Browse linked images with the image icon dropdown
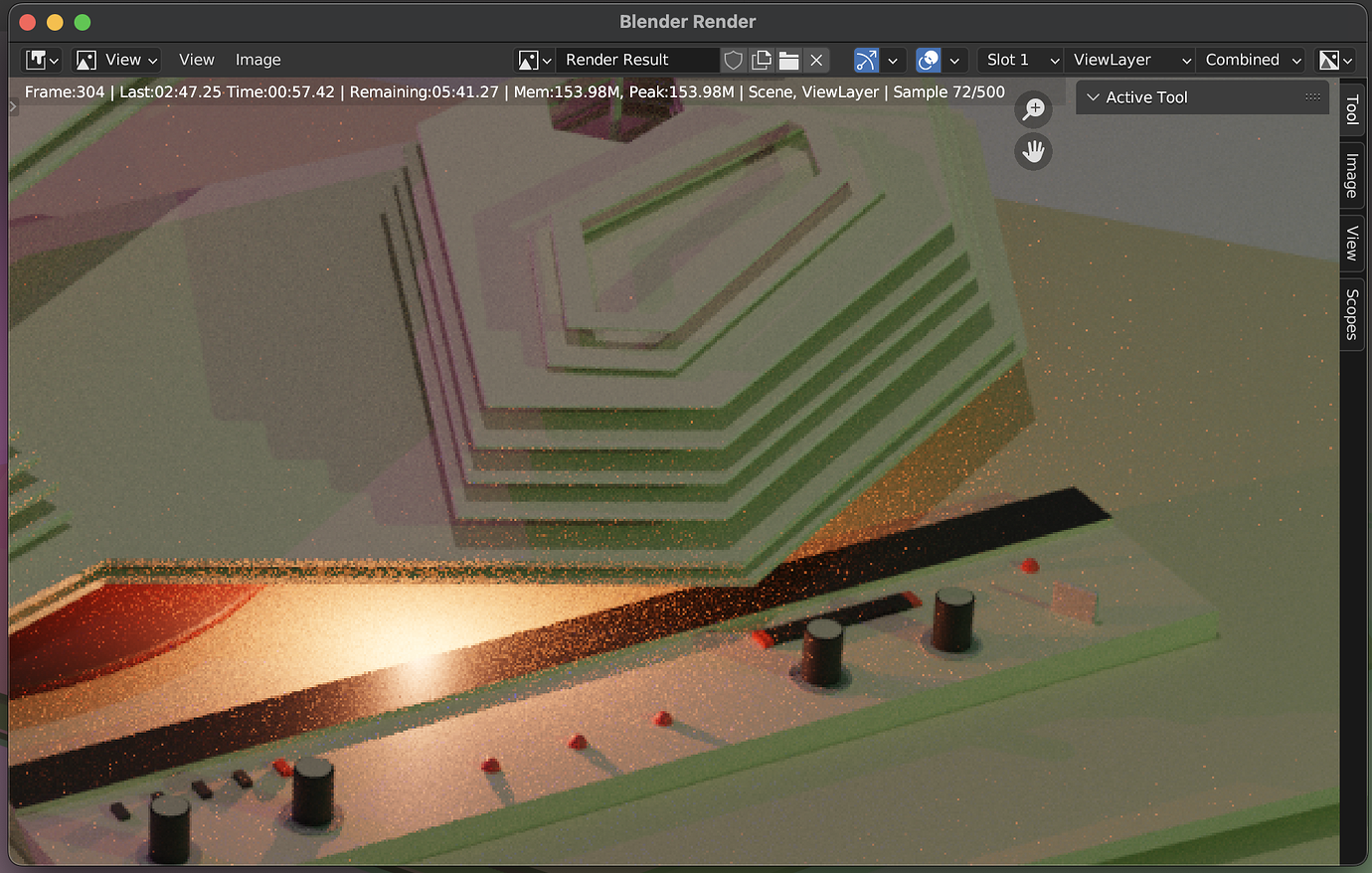 (x=534, y=60)
